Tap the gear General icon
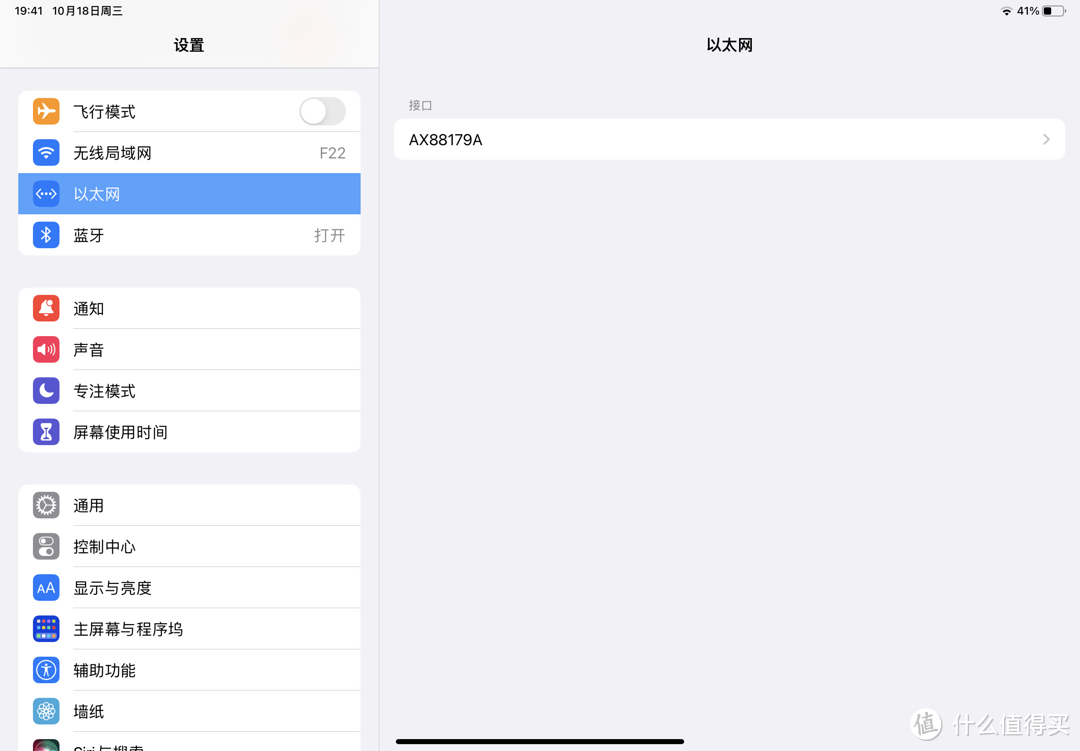The height and width of the screenshot is (751, 1080). coord(46,505)
